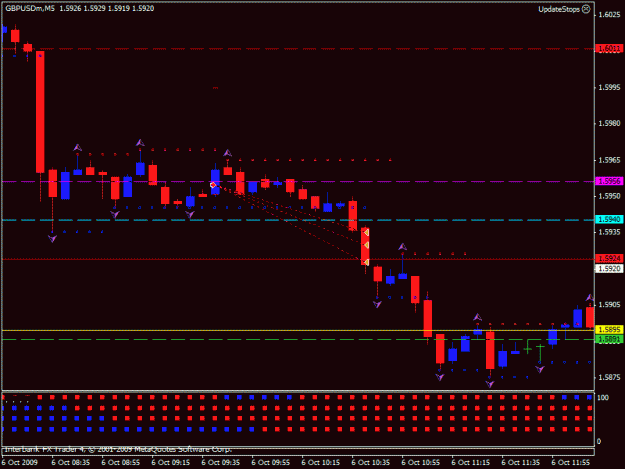The height and width of the screenshot is (469, 625).
Task: Click the up fractal arrow near 10:55
Action: point(403,247)
